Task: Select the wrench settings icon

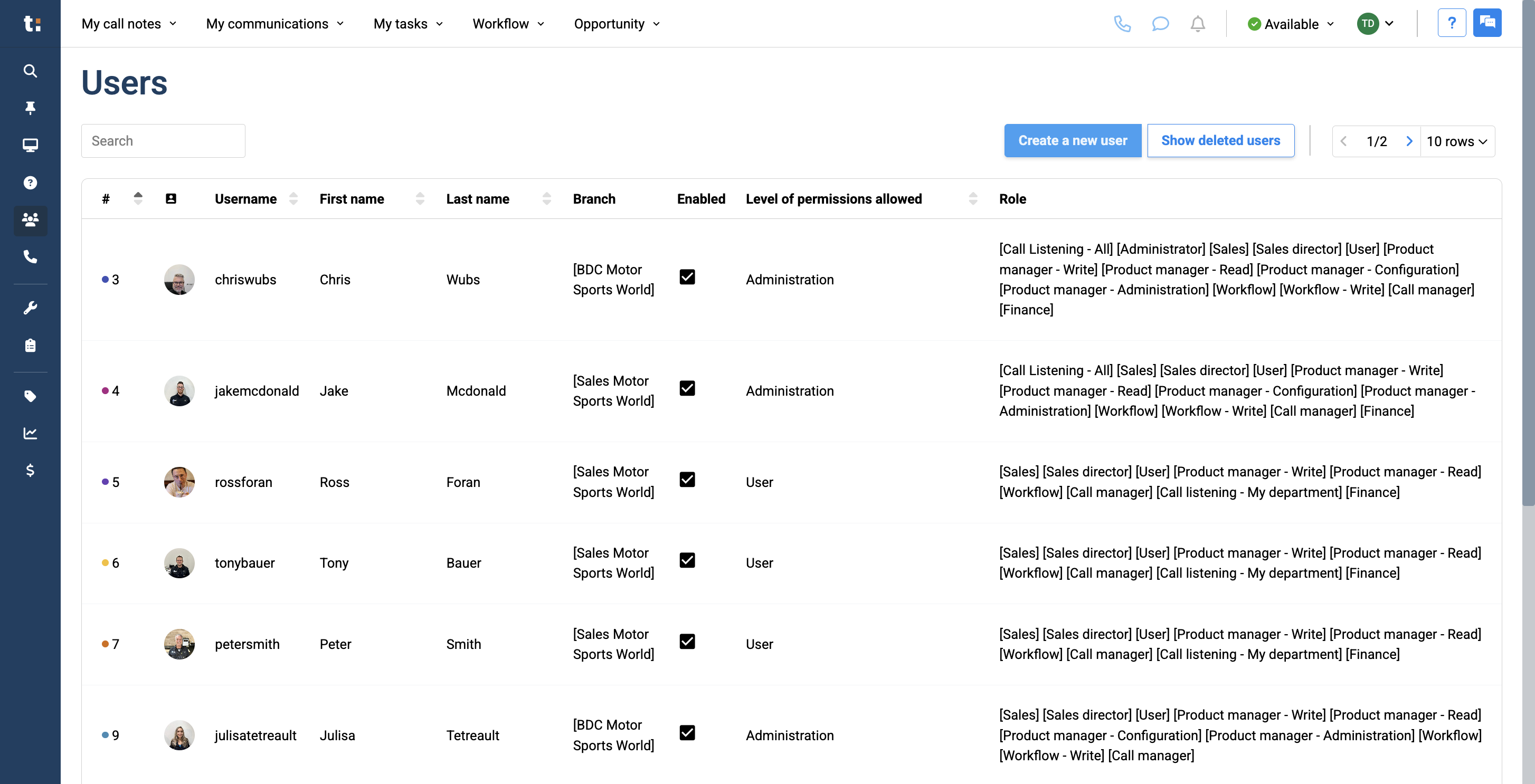Action: pos(30,308)
